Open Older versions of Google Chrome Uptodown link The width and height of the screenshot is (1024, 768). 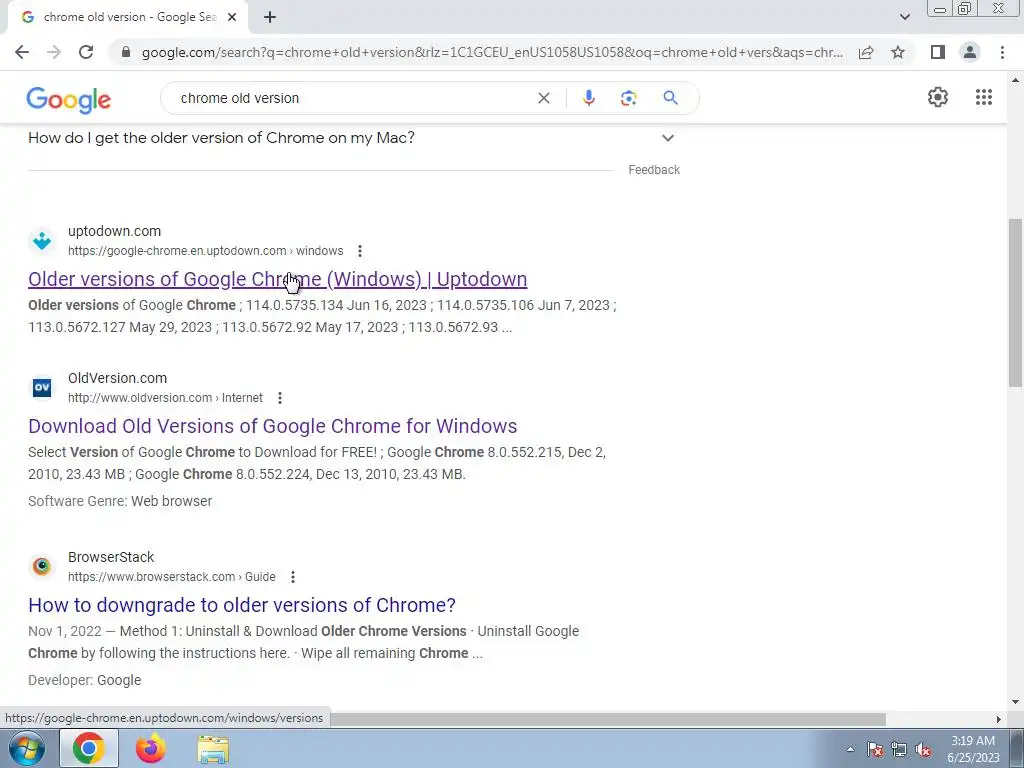(278, 279)
